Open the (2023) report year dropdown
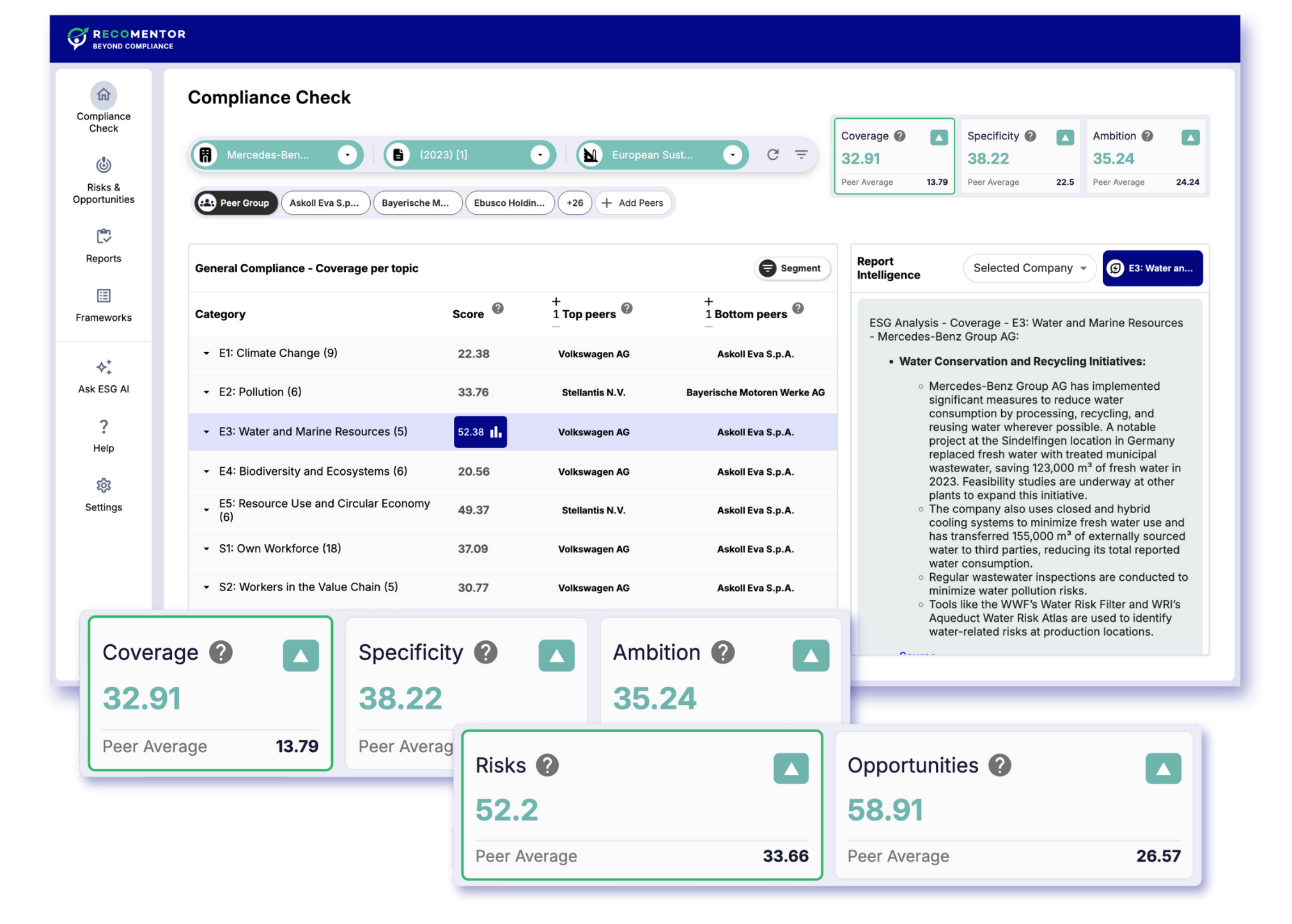 click(540, 154)
